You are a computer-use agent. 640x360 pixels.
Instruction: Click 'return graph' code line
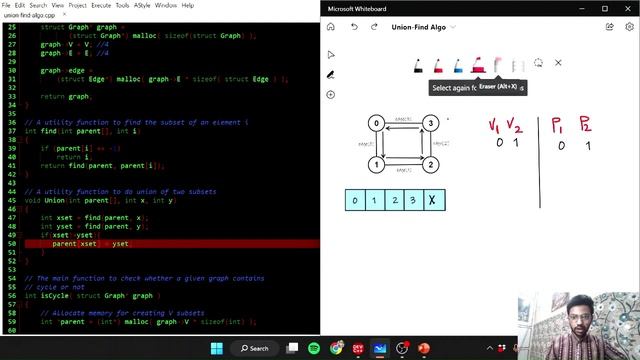pyautogui.click(x=66, y=96)
